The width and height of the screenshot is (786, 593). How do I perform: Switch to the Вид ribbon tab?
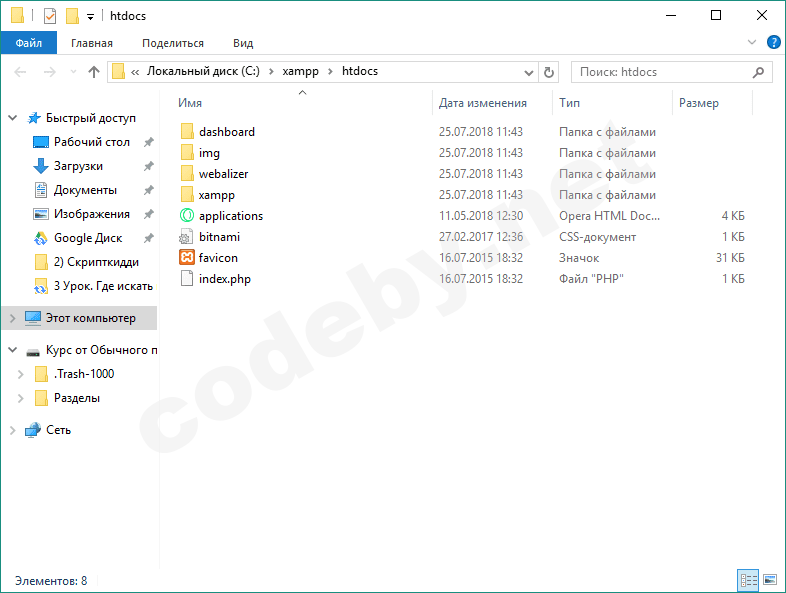(x=243, y=43)
